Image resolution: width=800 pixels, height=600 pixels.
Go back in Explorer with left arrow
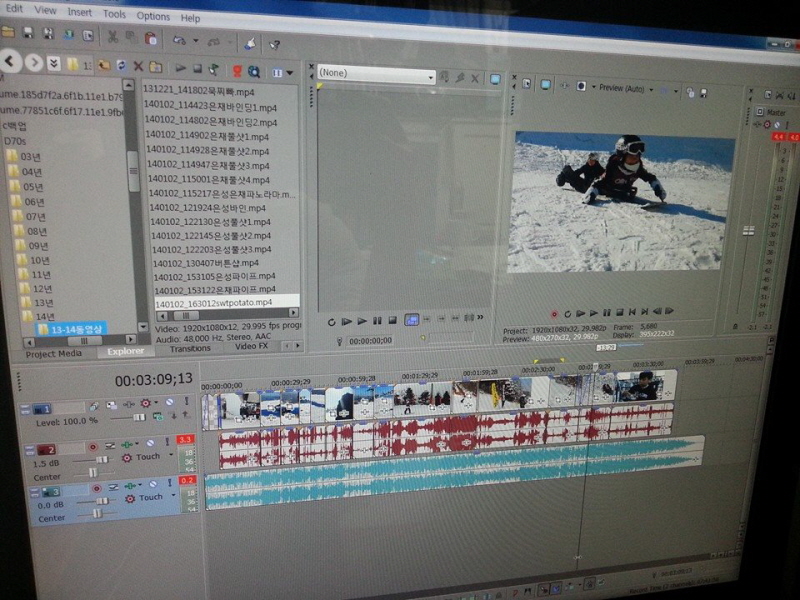point(10,62)
